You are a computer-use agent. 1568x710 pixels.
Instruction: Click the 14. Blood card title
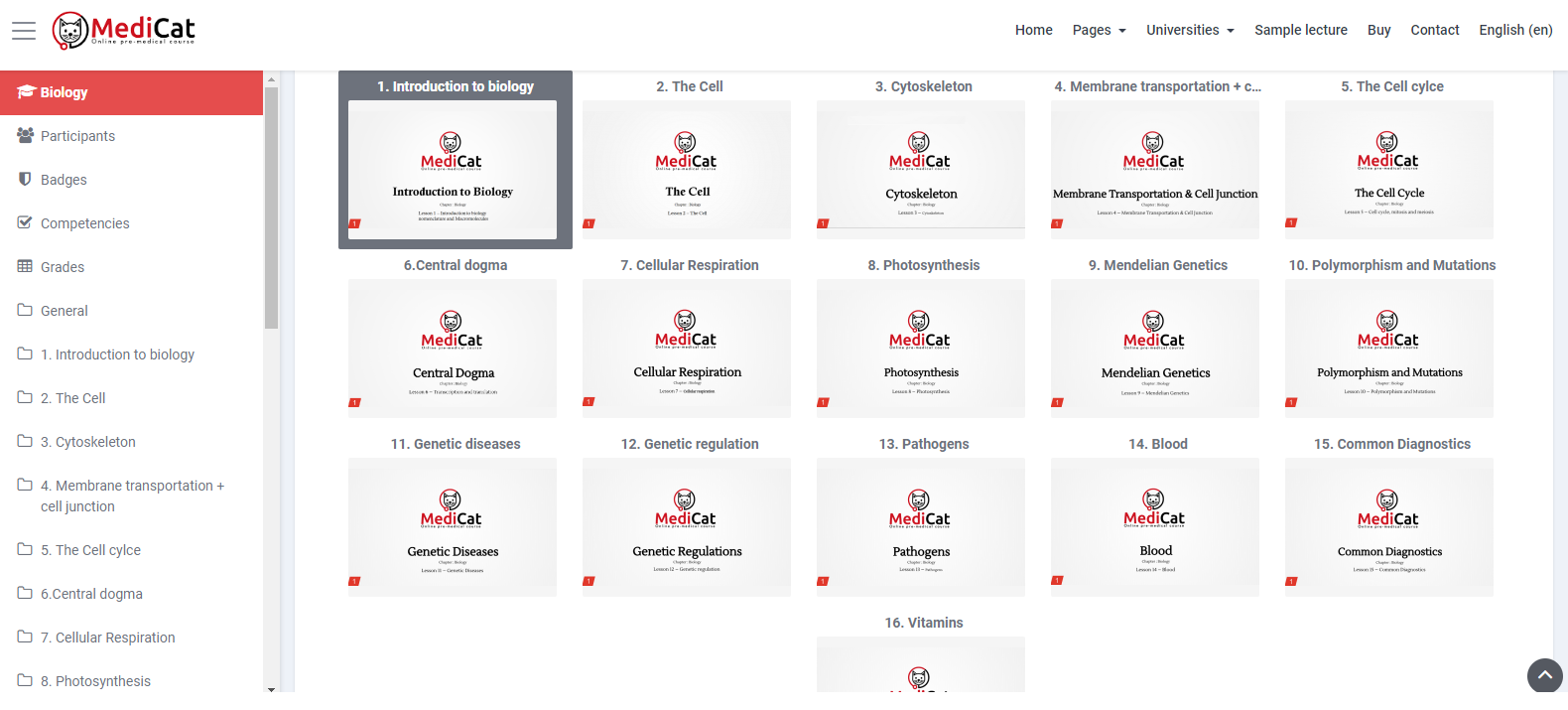1158,444
